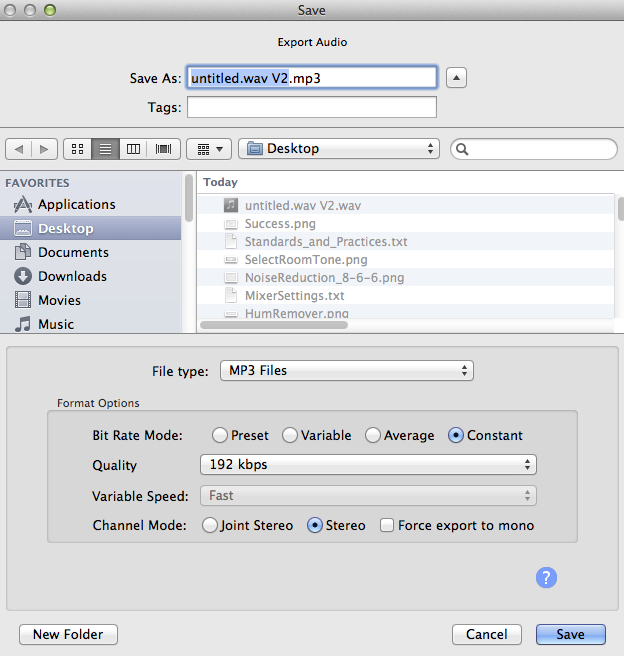Click the search field

point(534,149)
